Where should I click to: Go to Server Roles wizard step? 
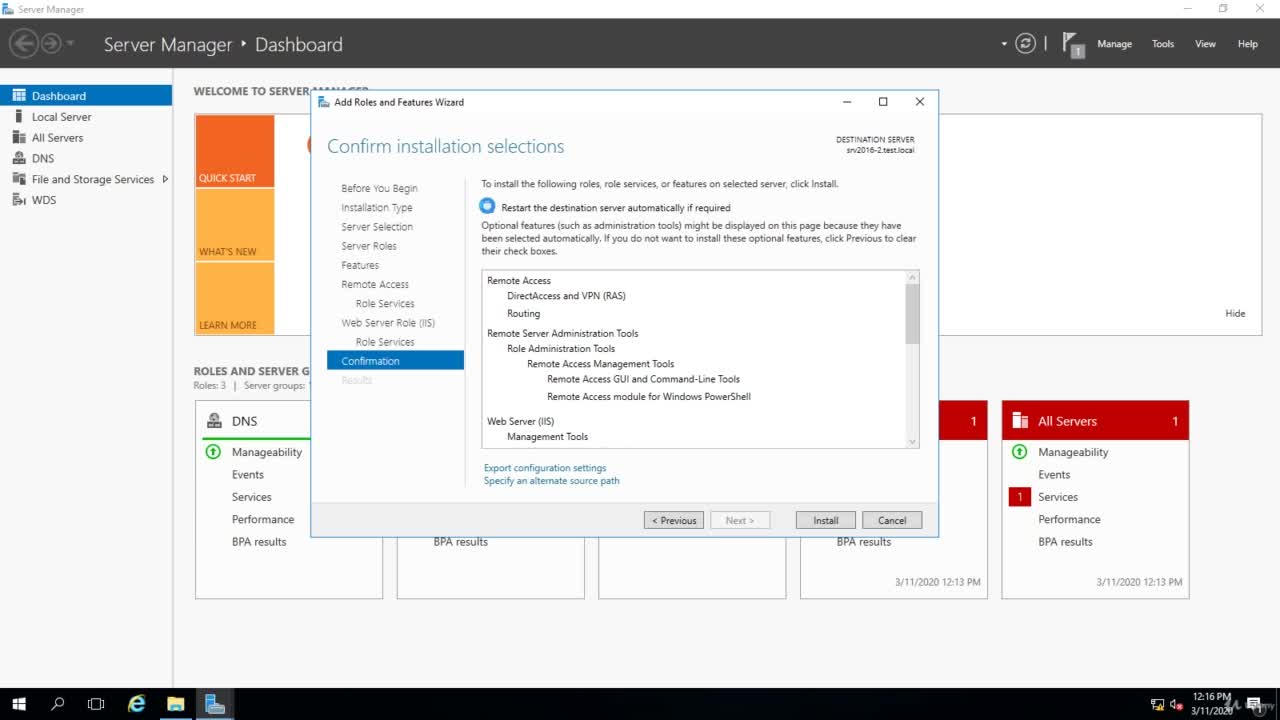pos(369,246)
